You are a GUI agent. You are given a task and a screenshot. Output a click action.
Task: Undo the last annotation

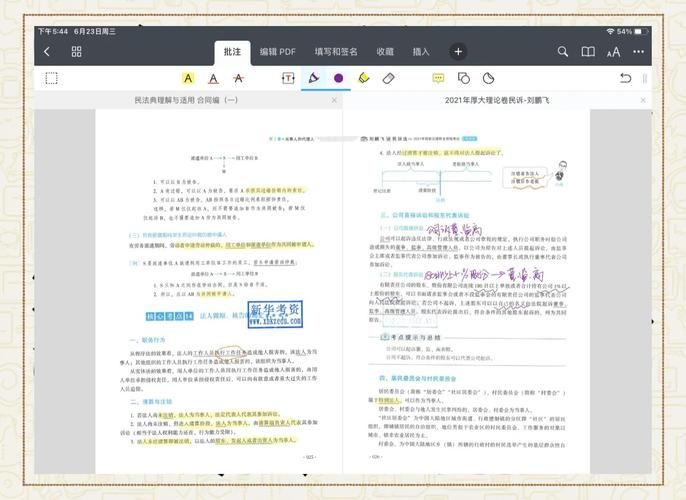[x=626, y=78]
